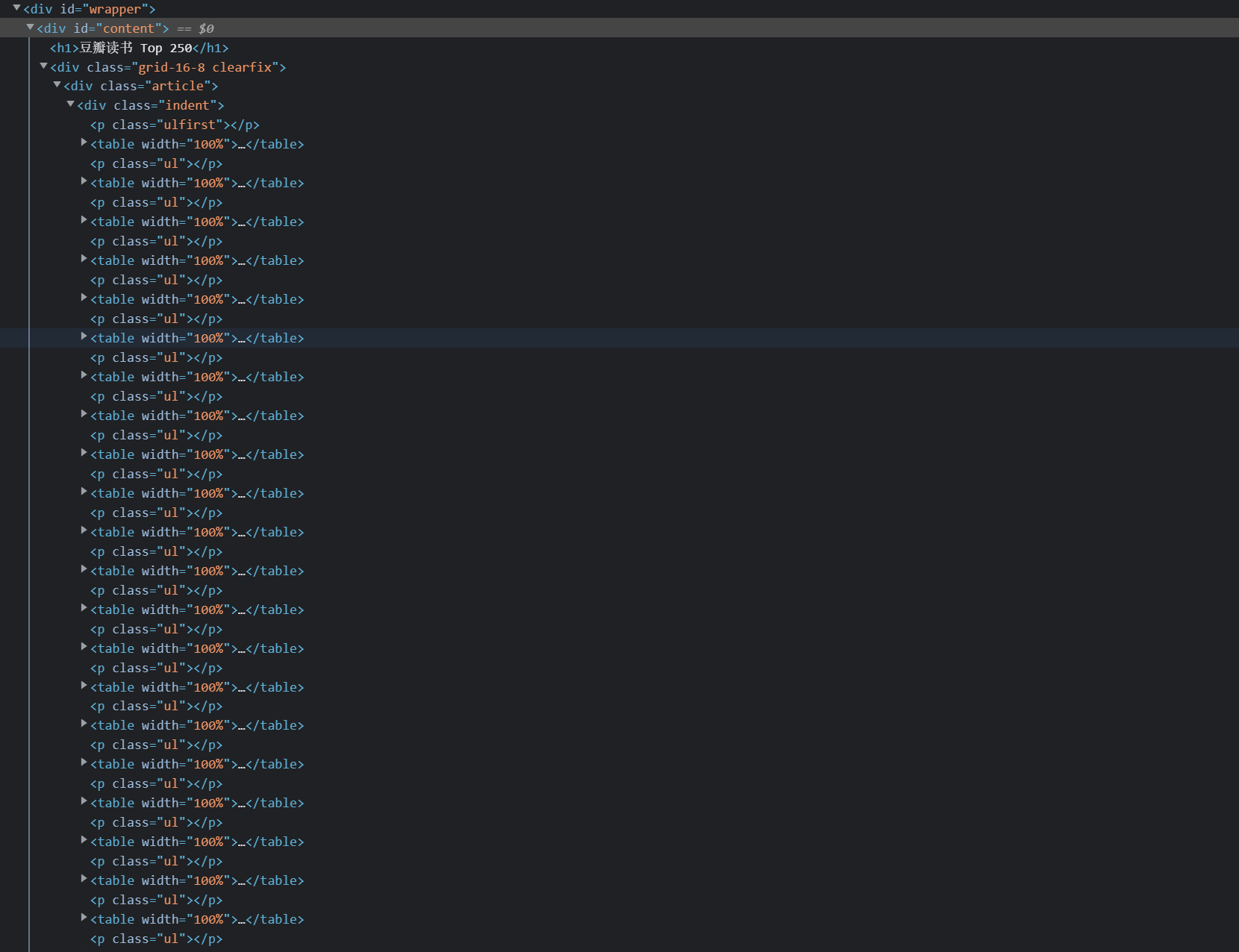The width and height of the screenshot is (1239, 952).
Task: Expand the table below the ulfirst paragraph
Action: point(84,143)
